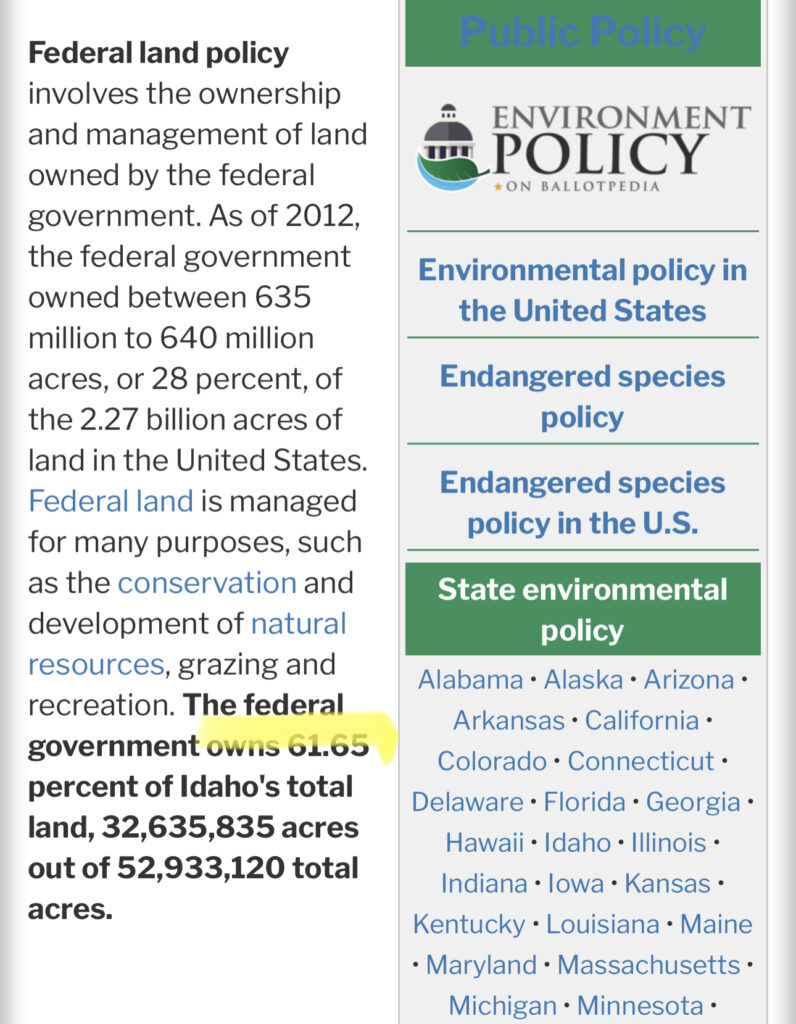Select Hawaii from state list
The height and width of the screenshot is (1024, 796).
(485, 843)
